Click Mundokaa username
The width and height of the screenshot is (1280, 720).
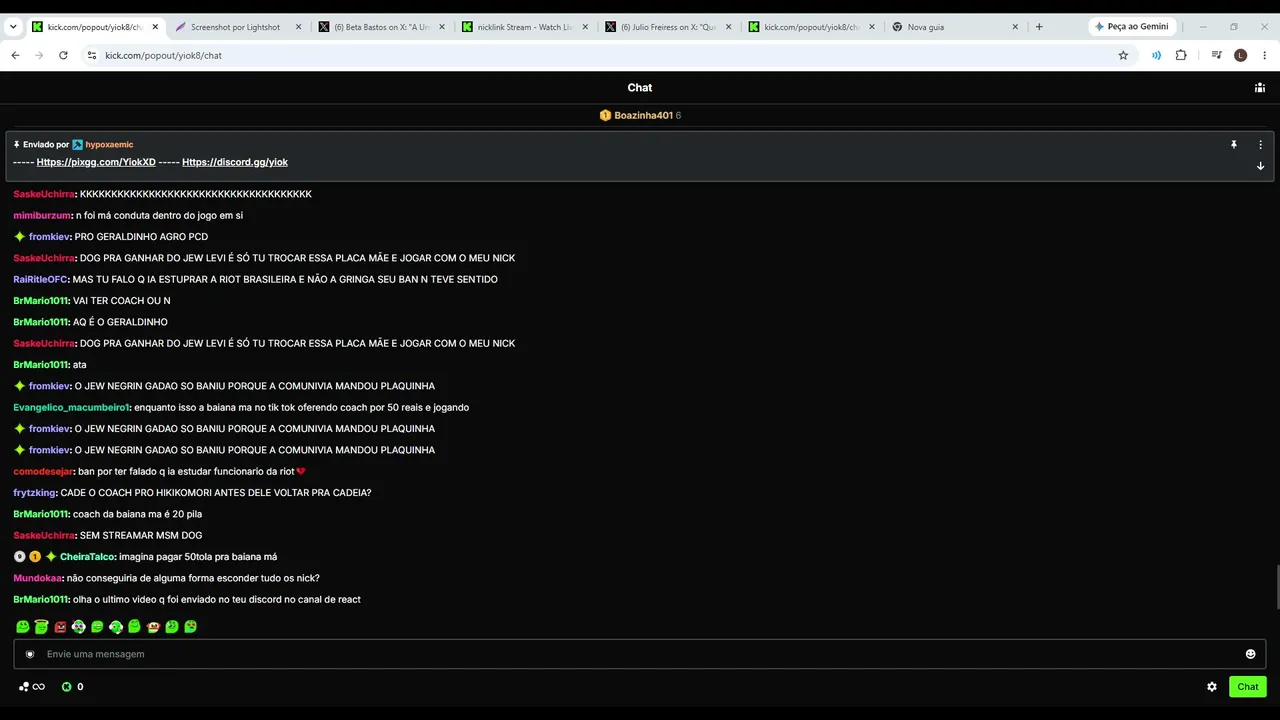[x=38, y=578]
